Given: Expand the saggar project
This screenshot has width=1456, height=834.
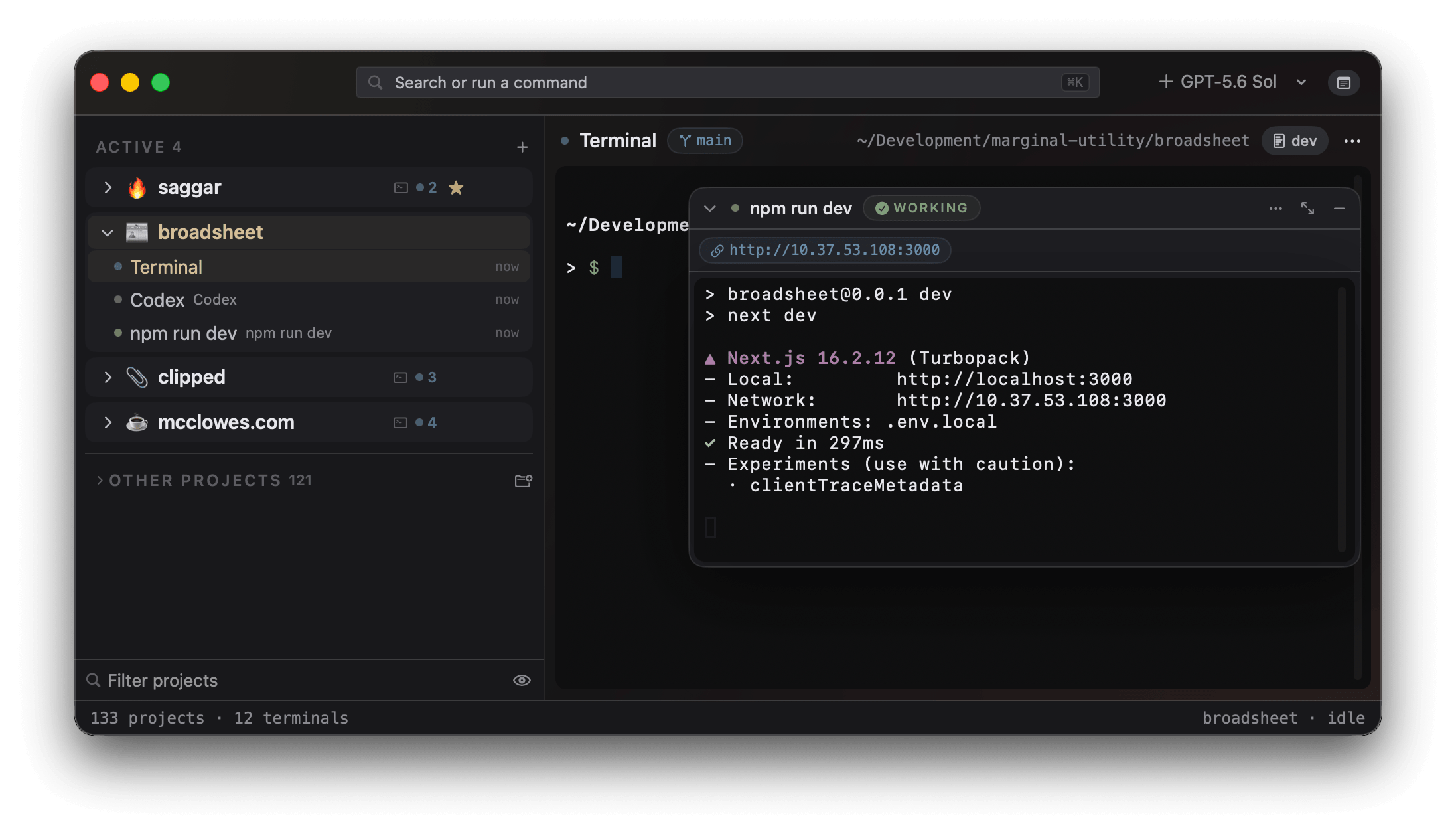Looking at the screenshot, I should point(108,188).
